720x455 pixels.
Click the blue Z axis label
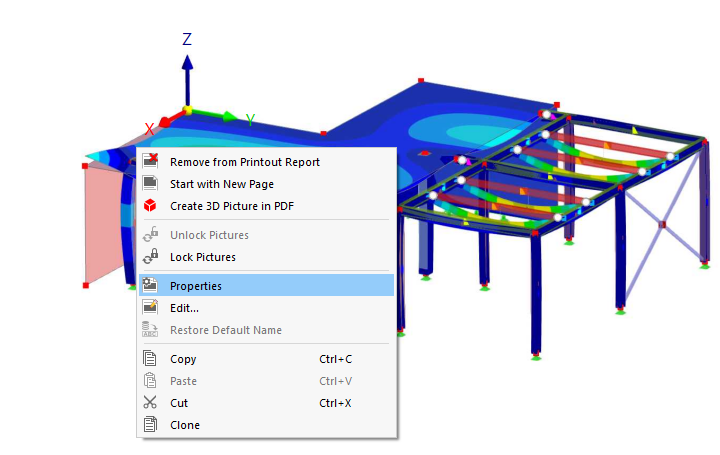coord(187,39)
